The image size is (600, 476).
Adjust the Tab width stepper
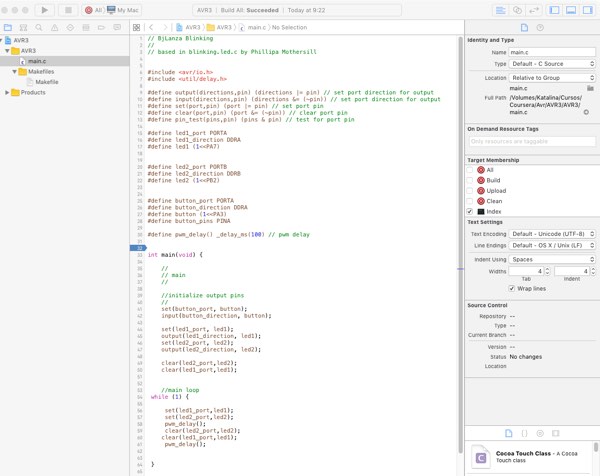[x=547, y=271]
